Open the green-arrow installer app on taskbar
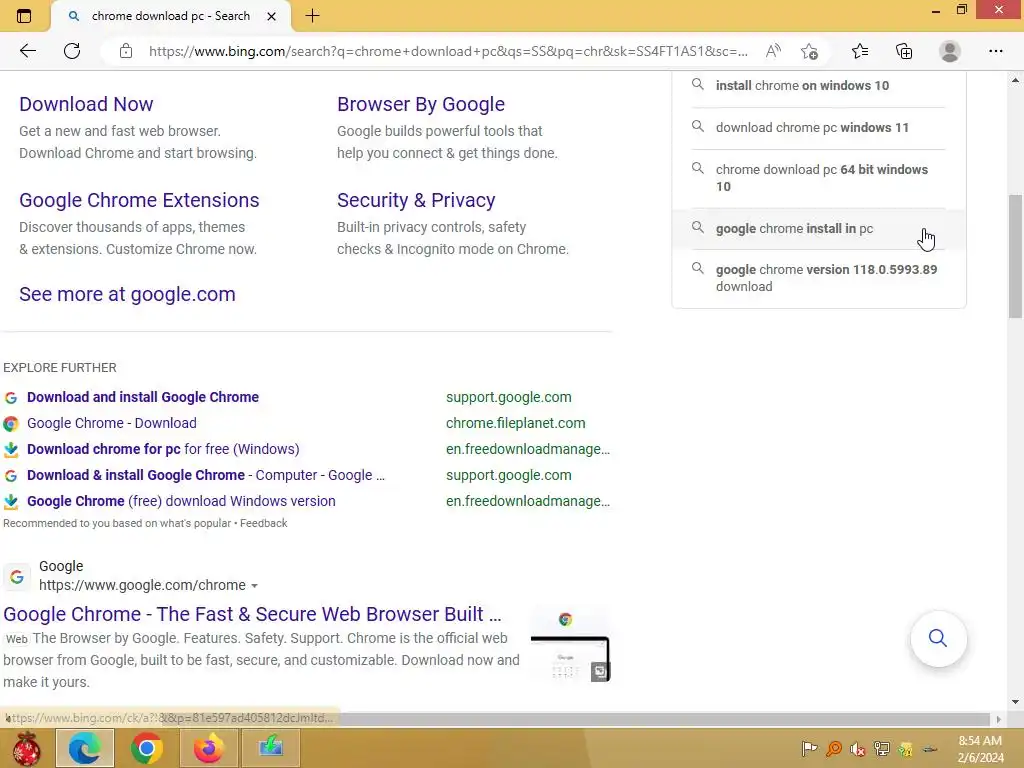 [x=270, y=748]
